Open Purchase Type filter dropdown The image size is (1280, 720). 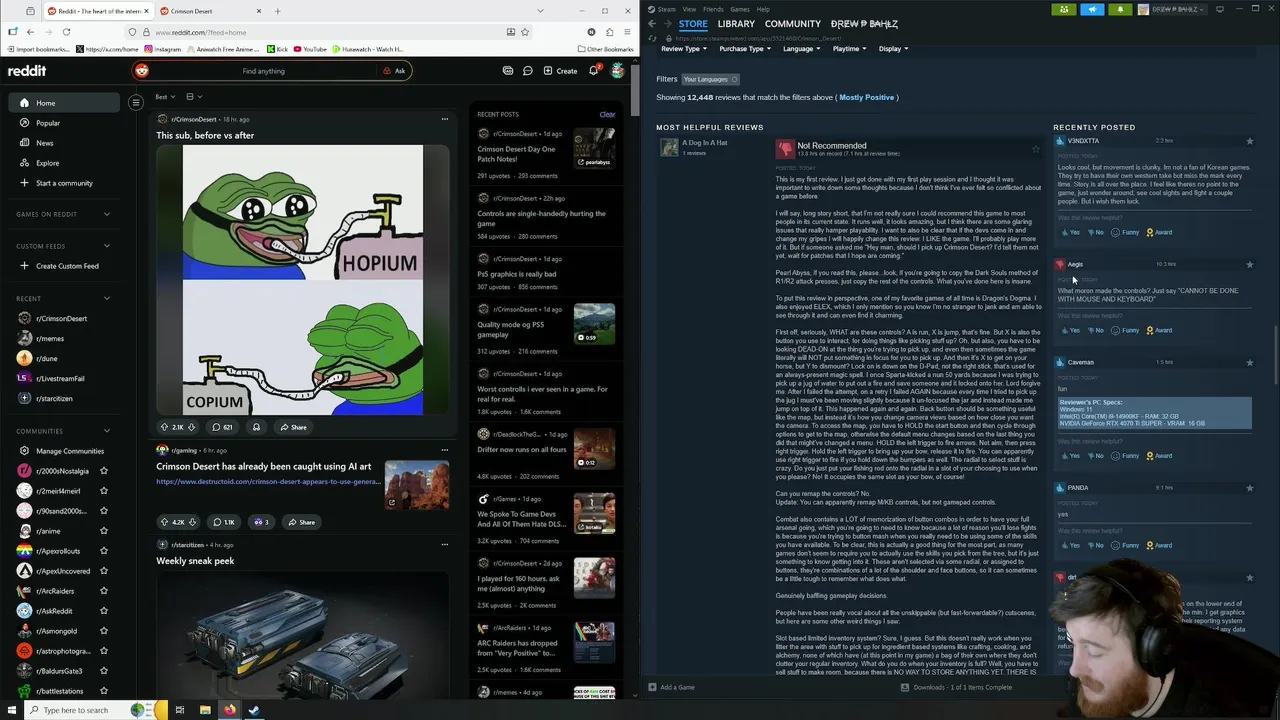tap(745, 48)
